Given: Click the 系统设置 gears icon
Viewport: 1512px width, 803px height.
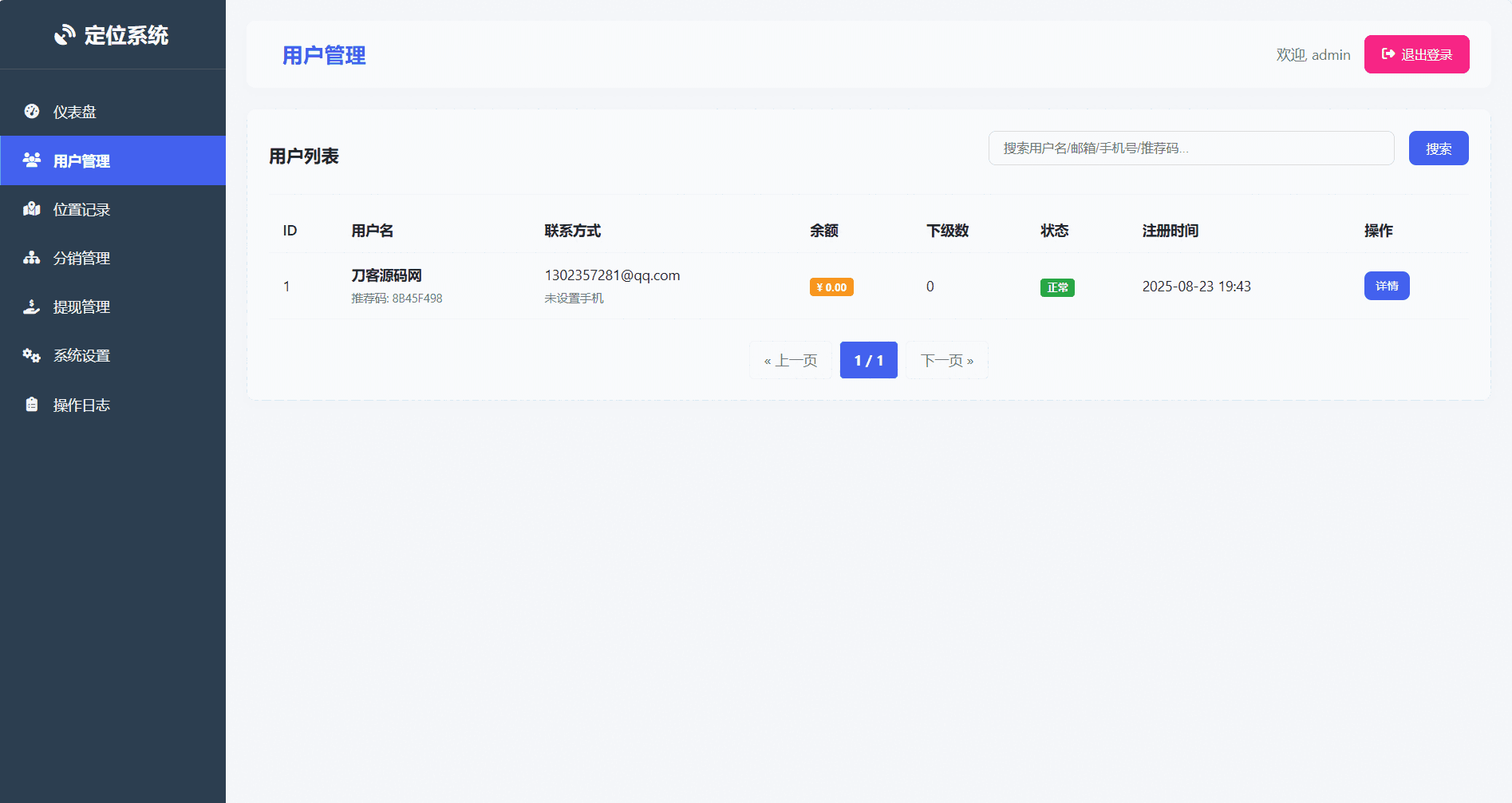Looking at the screenshot, I should [x=32, y=355].
